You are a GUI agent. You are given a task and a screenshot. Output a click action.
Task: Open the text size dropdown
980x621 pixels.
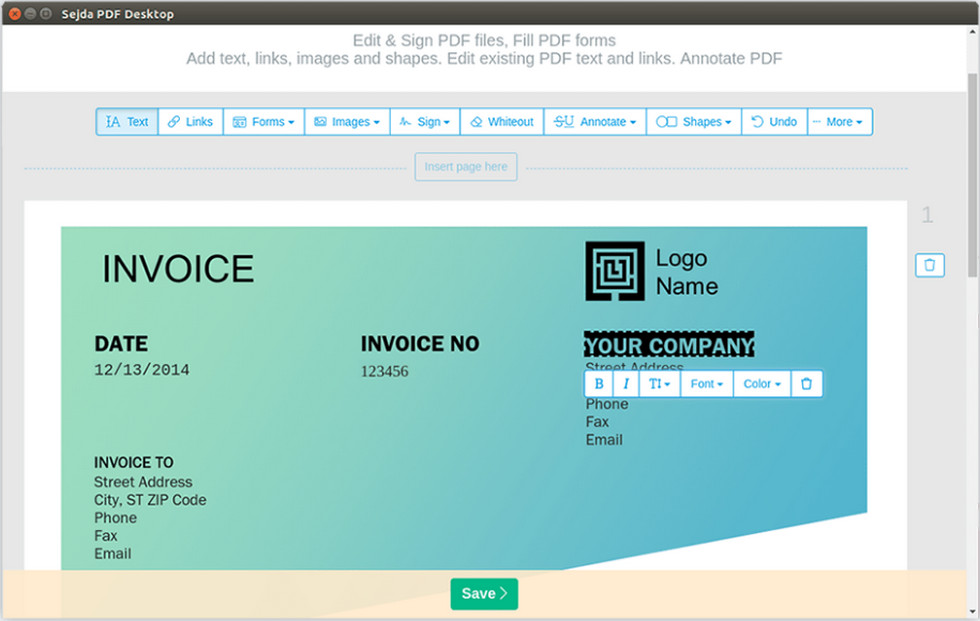click(659, 384)
